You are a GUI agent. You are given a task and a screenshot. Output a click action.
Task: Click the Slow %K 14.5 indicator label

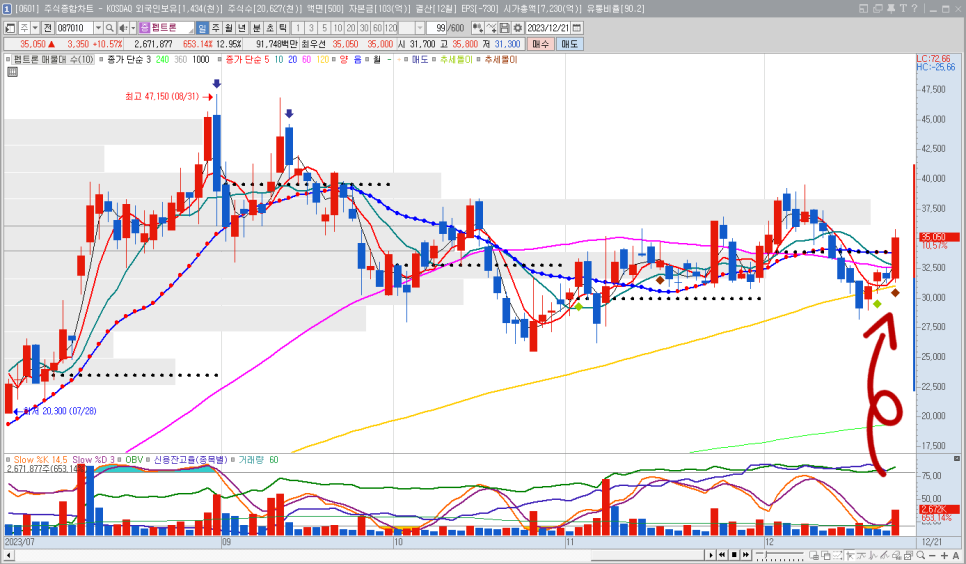pyautogui.click(x=40, y=460)
